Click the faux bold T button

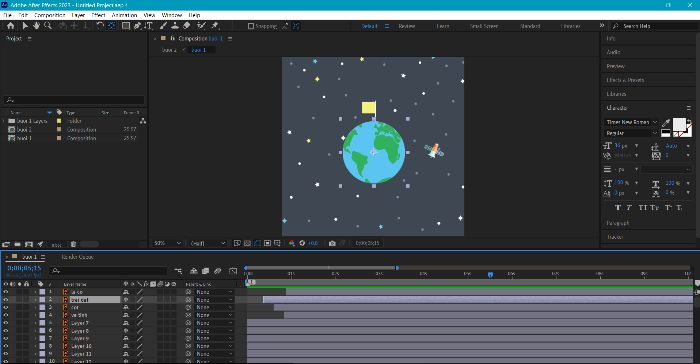617,208
